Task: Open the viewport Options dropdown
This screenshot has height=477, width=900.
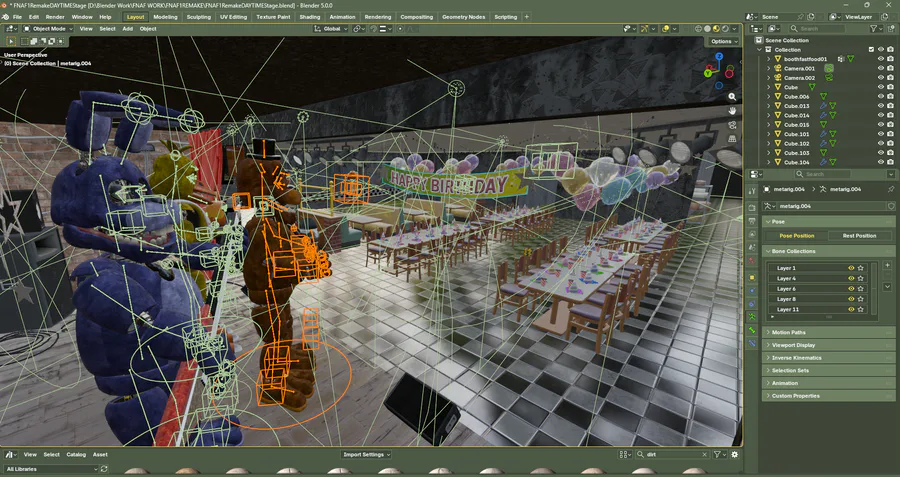Action: tap(724, 41)
